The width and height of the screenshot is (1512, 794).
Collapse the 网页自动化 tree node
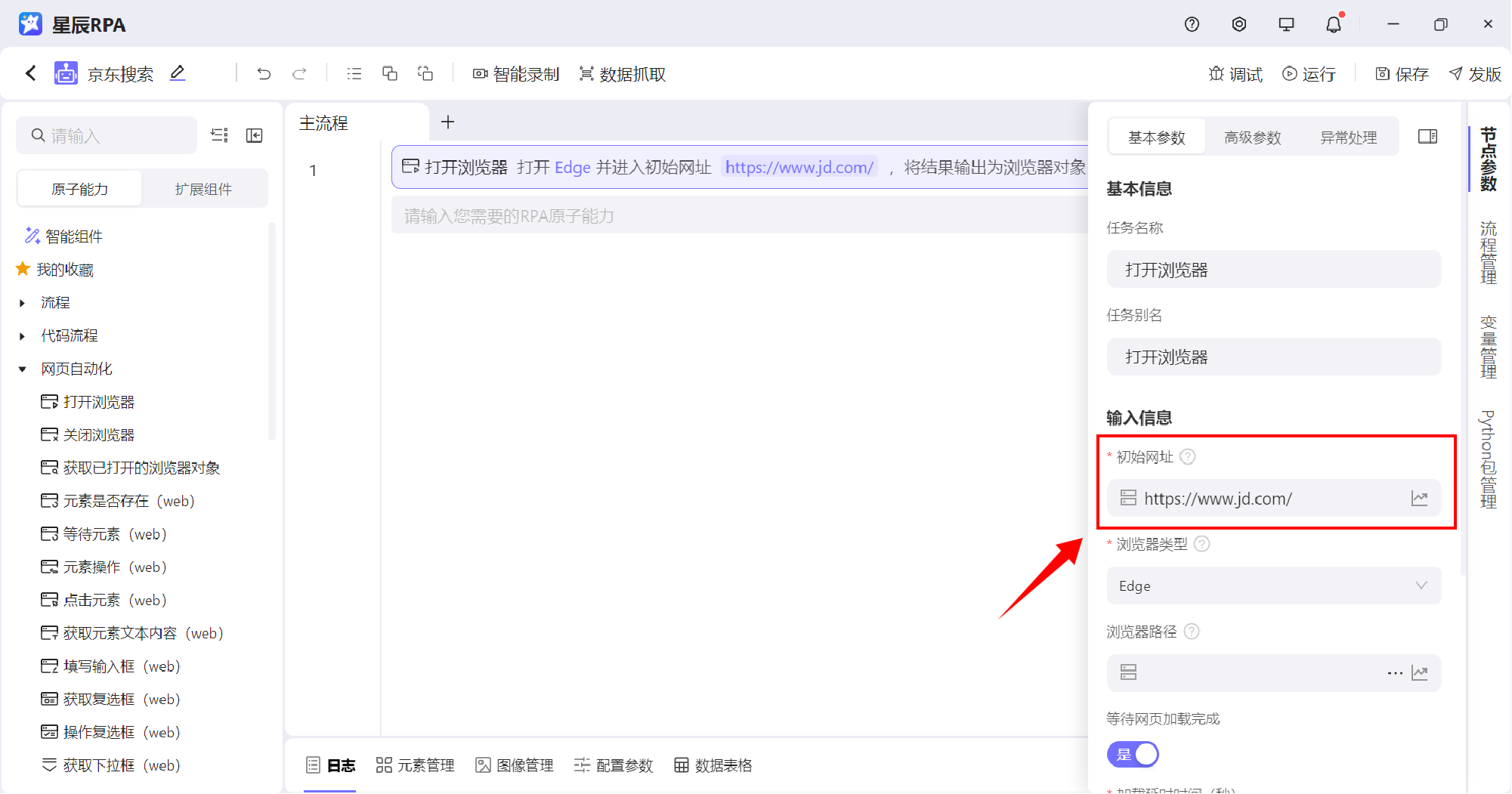tap(22, 369)
